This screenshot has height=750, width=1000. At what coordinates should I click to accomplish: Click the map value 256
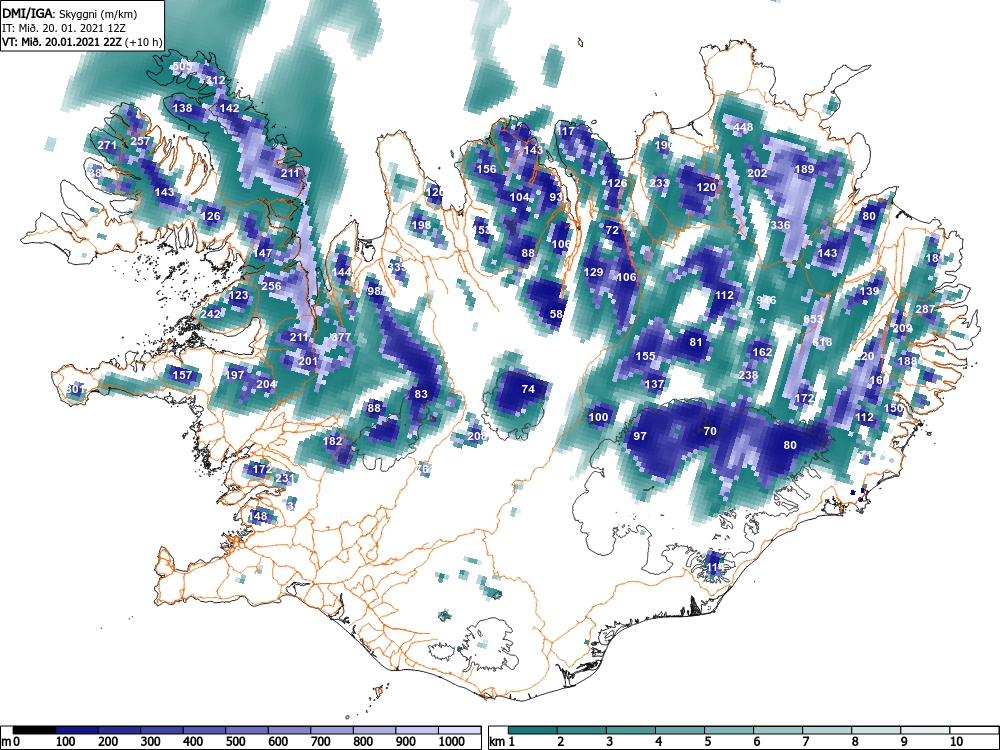click(271, 286)
